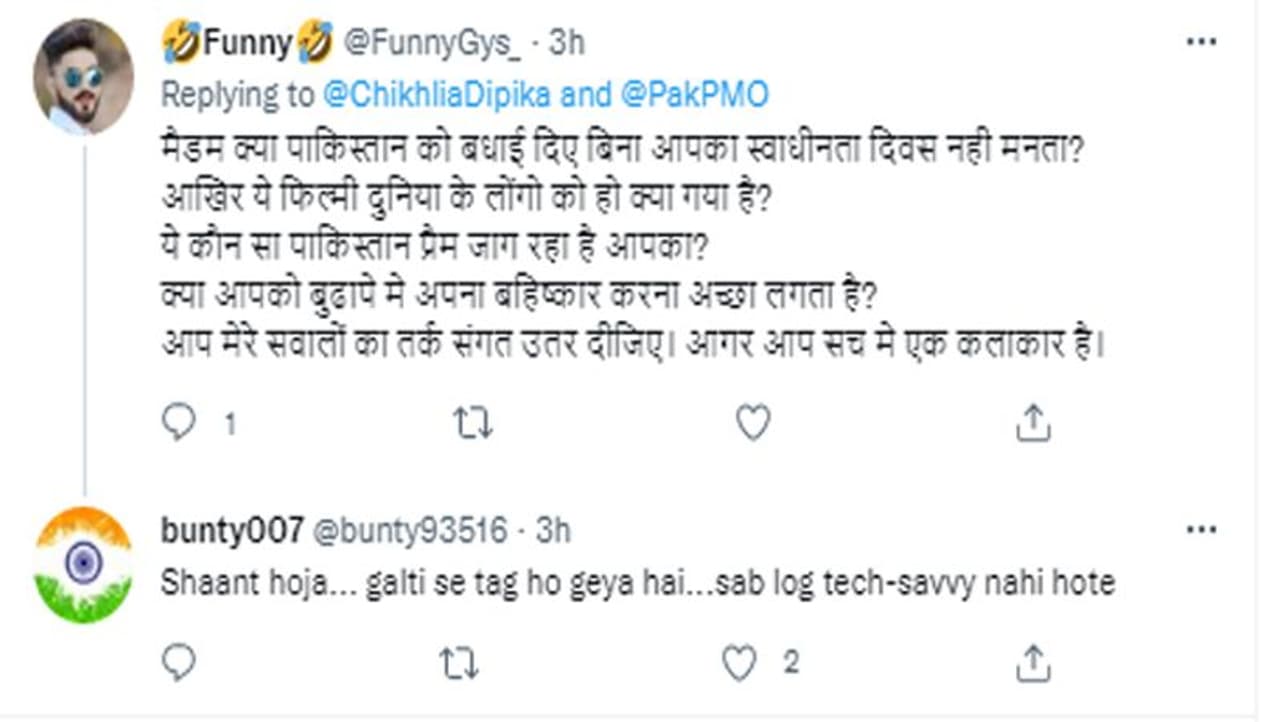This screenshot has height=722, width=1280.
Task: Like the FunnyGys_ tweet
Action: point(753,424)
